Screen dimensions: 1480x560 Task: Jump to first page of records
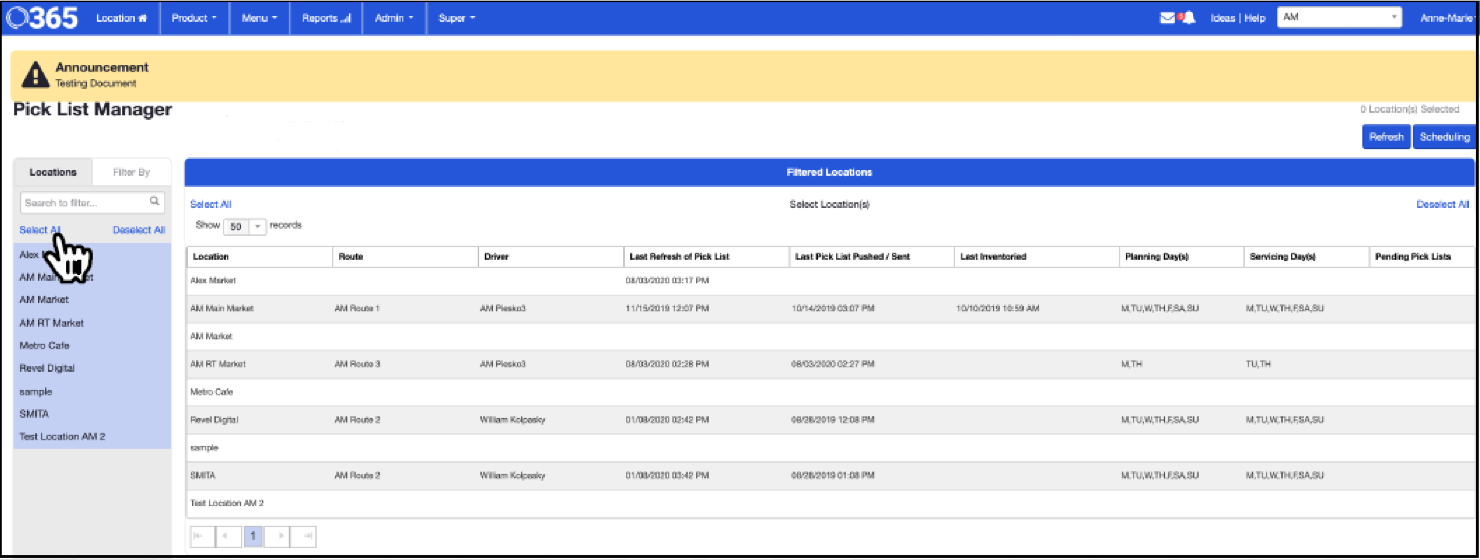[199, 537]
